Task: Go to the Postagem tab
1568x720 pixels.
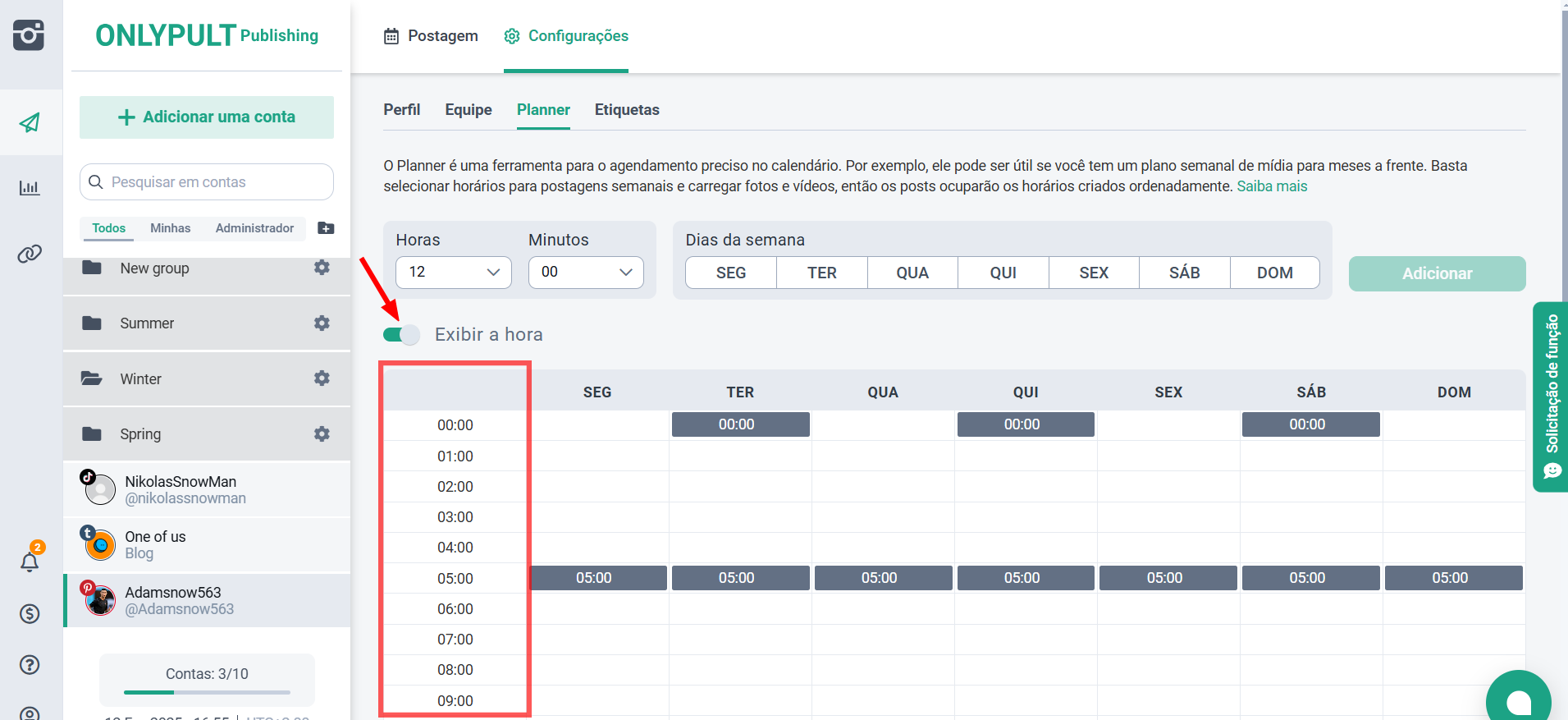Action: coord(431,36)
